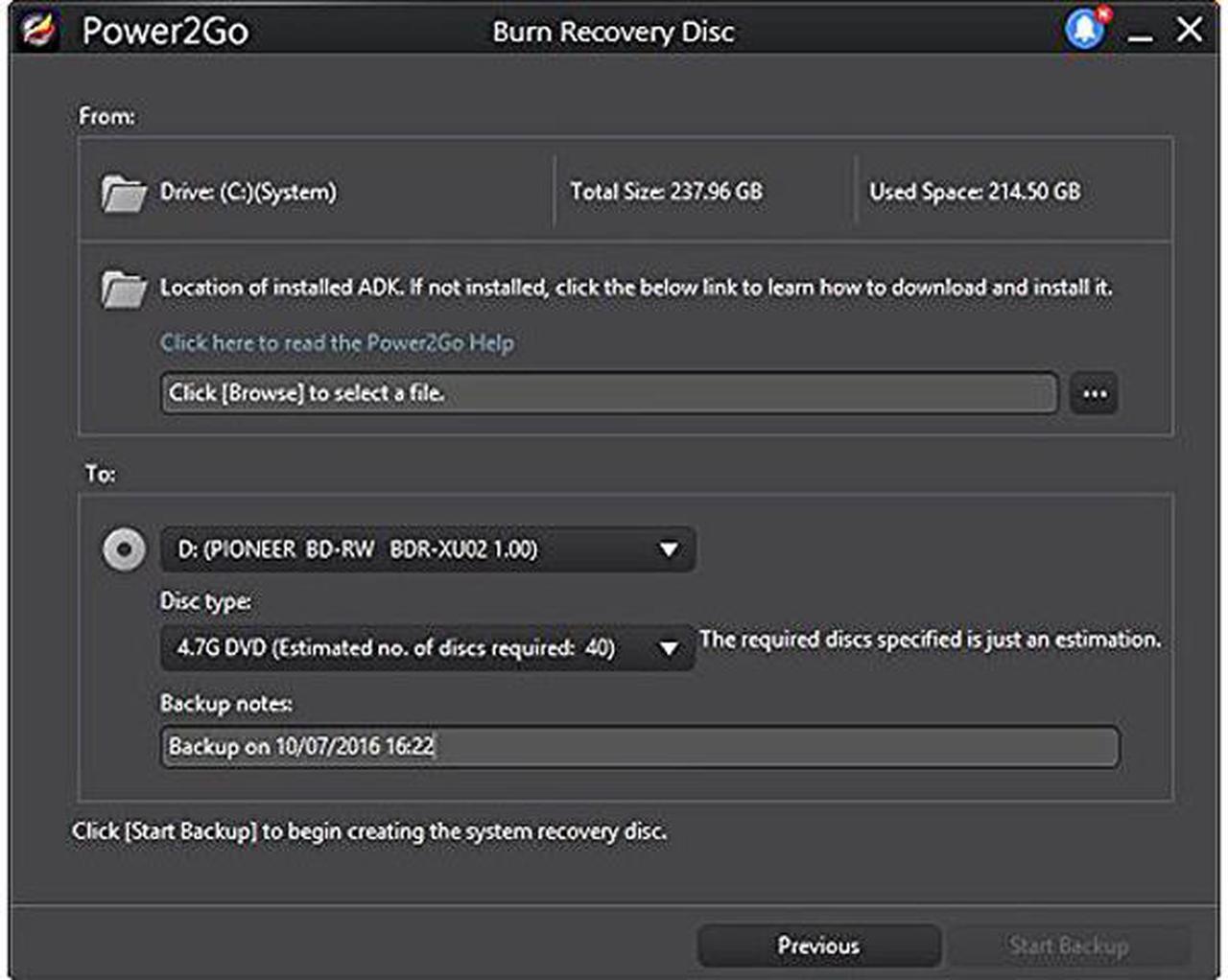Click the Power2Go logo icon
The height and width of the screenshot is (980, 1228).
click(40, 30)
